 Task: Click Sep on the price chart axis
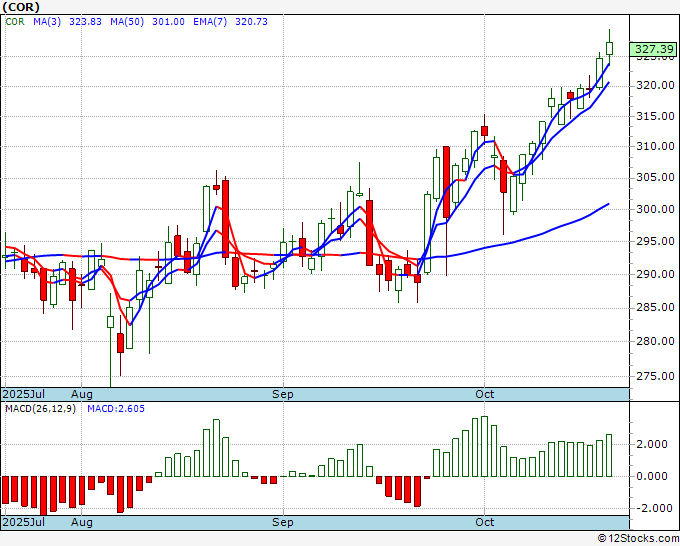pyautogui.click(x=283, y=394)
